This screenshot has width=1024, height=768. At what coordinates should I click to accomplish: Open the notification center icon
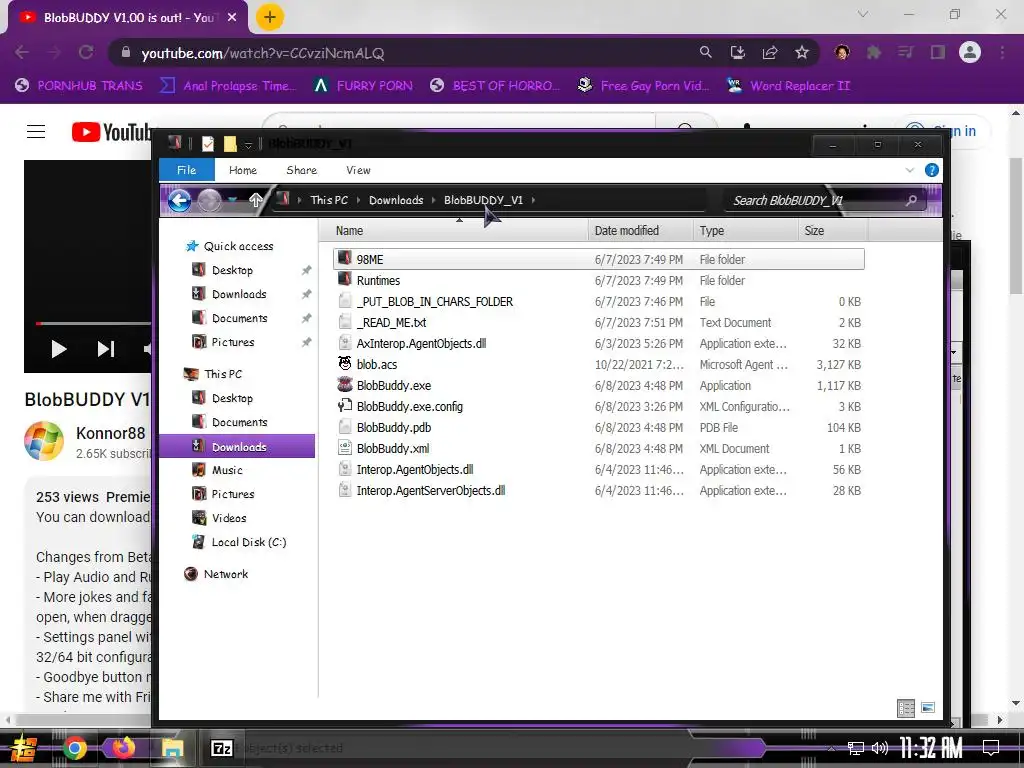pos(991,747)
